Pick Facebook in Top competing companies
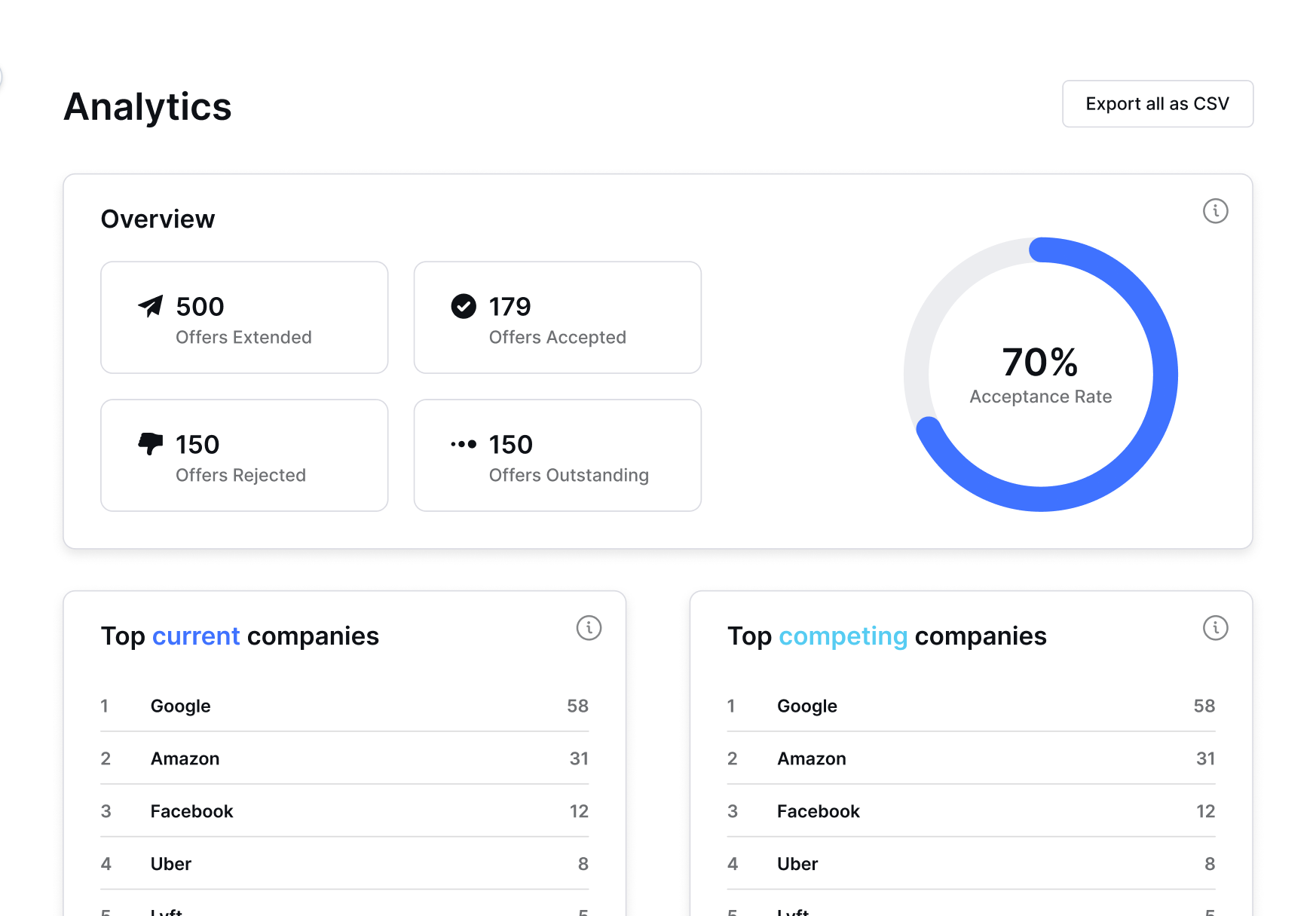The image size is (1316, 916). [819, 812]
